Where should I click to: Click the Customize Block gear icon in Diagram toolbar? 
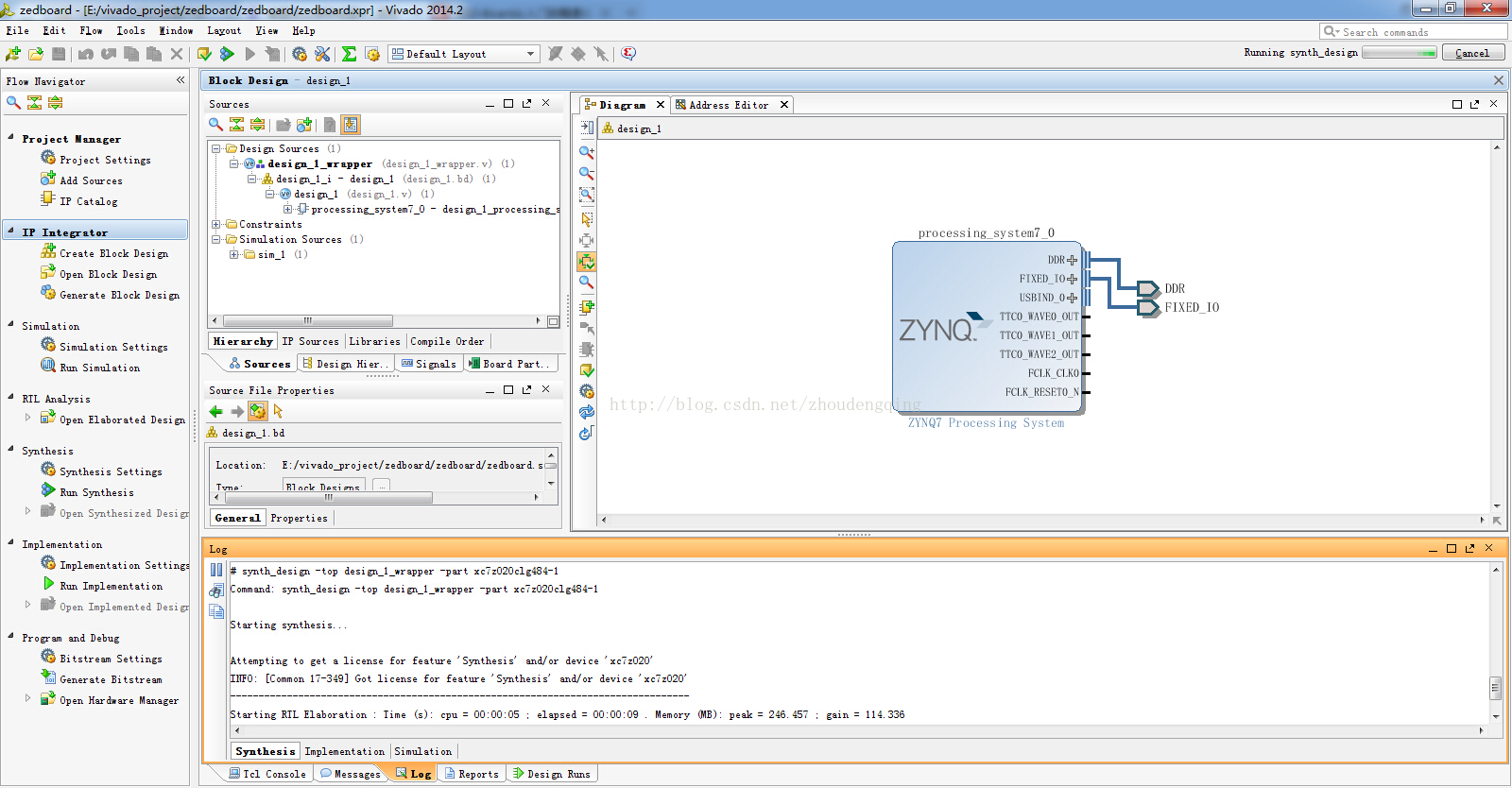[587, 391]
